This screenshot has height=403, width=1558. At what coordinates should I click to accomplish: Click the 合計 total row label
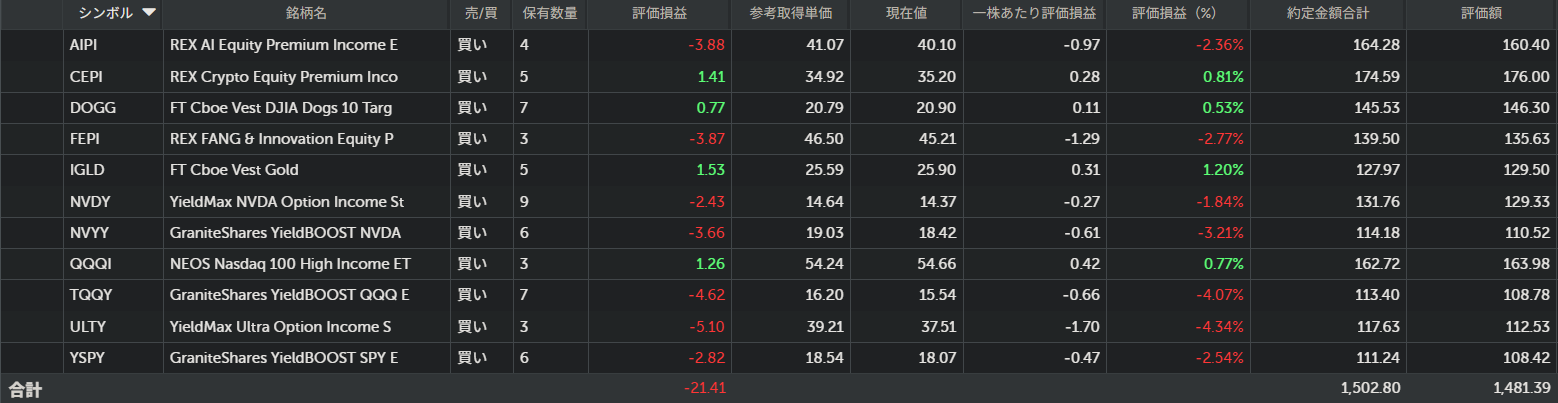(26, 388)
